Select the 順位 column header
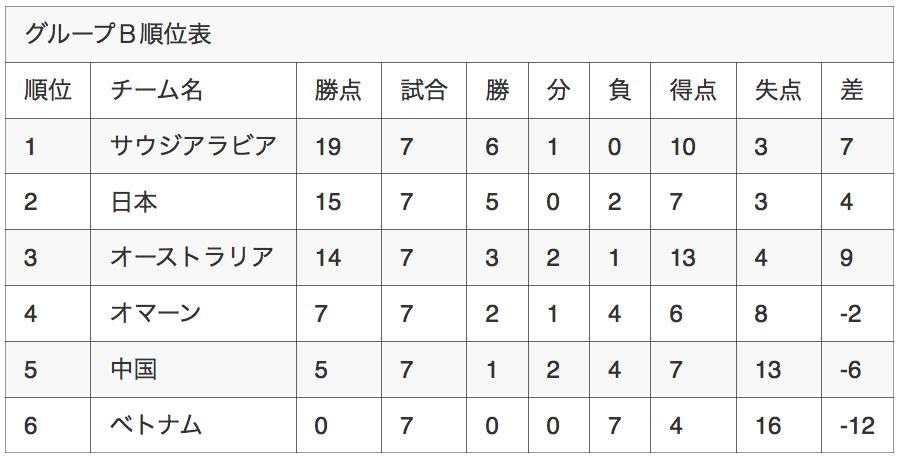 [48, 90]
